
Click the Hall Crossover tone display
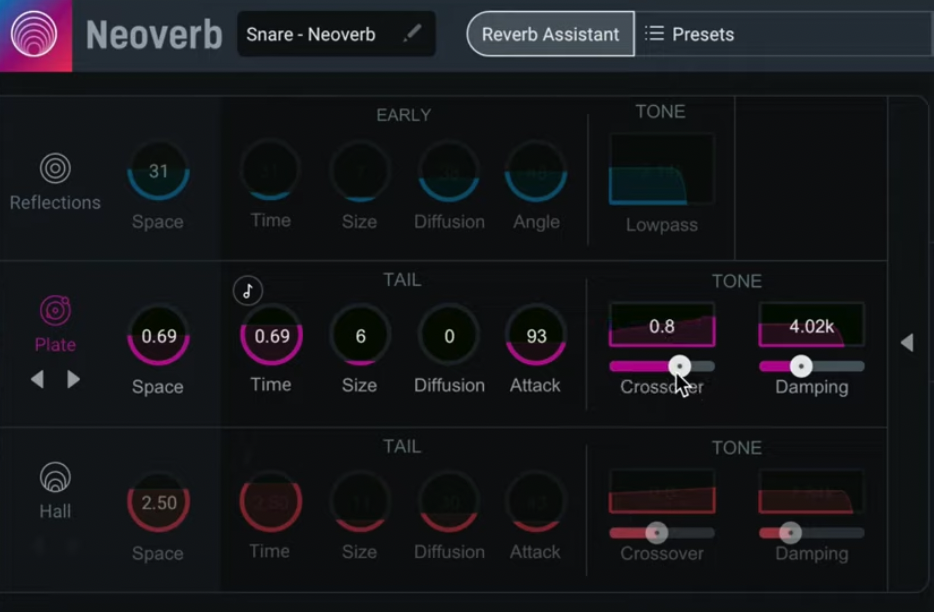pos(662,492)
